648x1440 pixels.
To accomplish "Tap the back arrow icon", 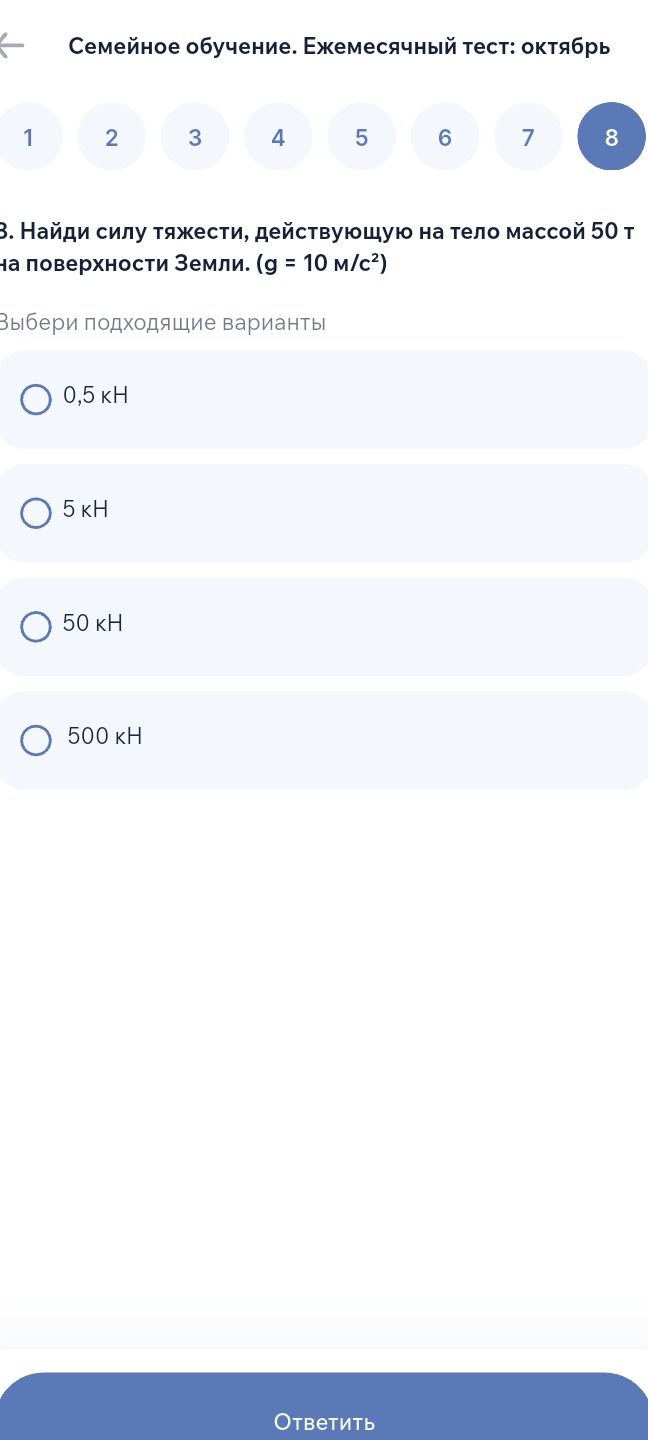I will click(10, 47).
